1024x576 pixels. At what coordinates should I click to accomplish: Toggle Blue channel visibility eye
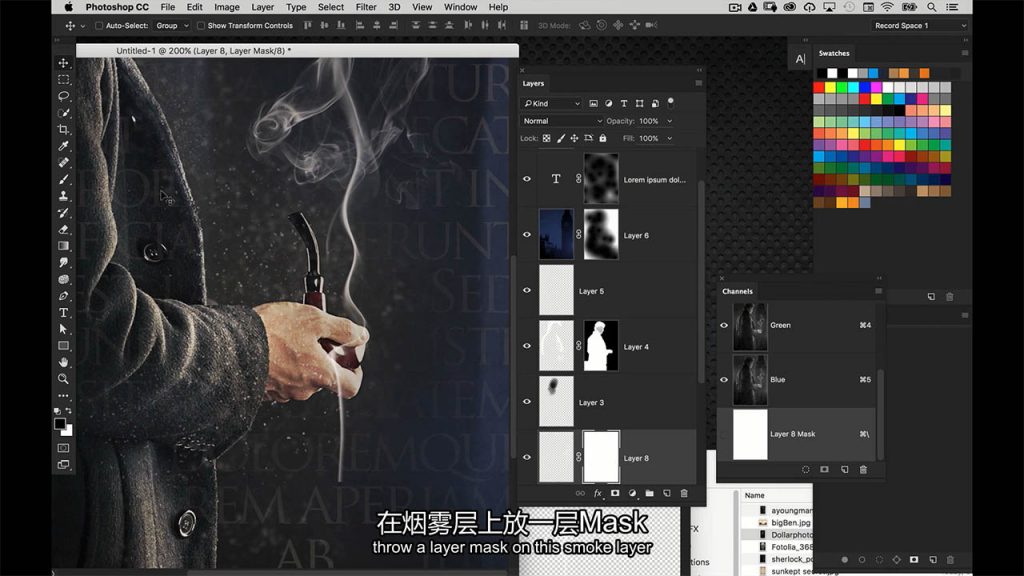(x=724, y=379)
